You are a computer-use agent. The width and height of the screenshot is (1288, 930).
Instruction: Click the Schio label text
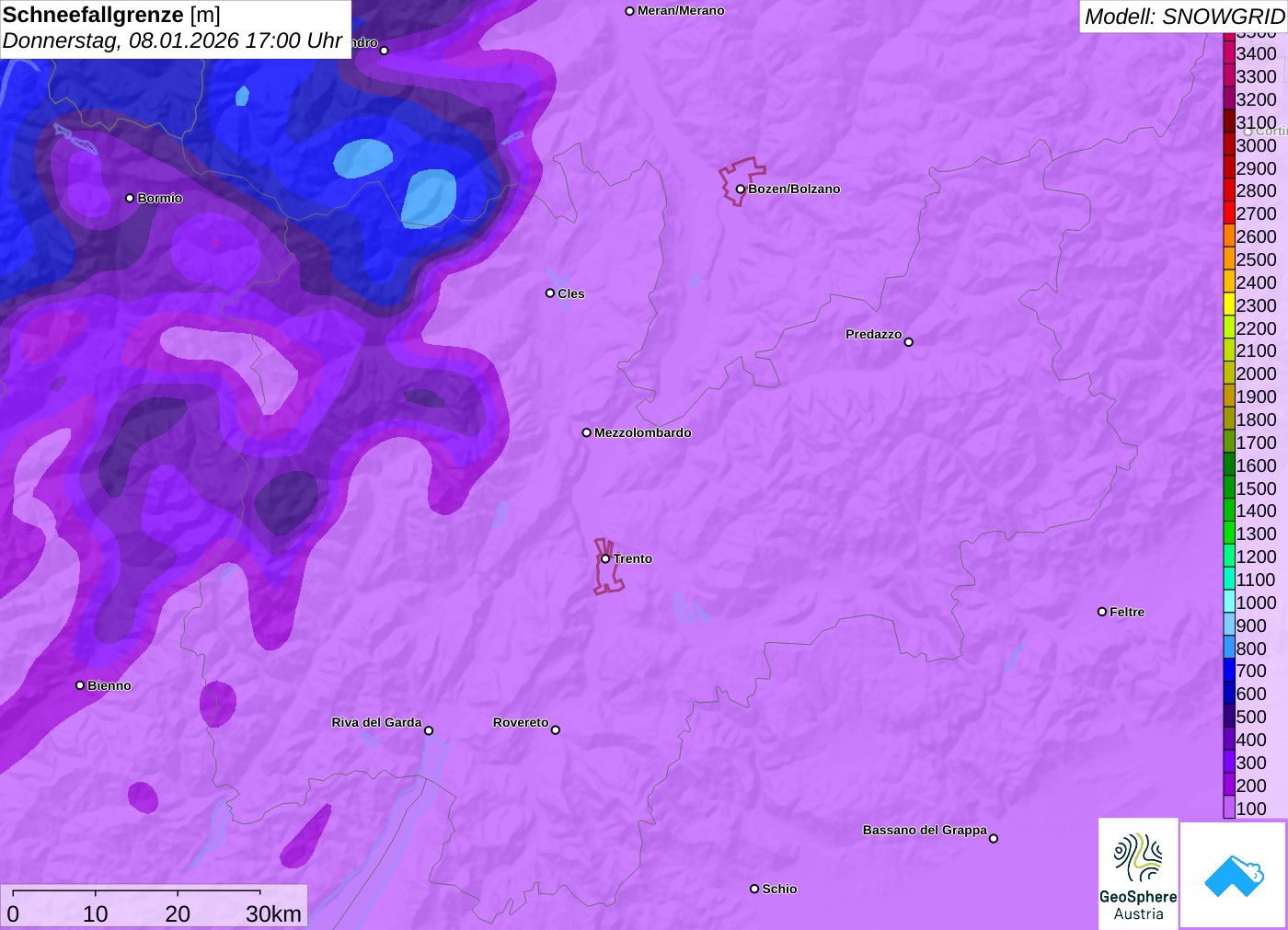coord(779,889)
